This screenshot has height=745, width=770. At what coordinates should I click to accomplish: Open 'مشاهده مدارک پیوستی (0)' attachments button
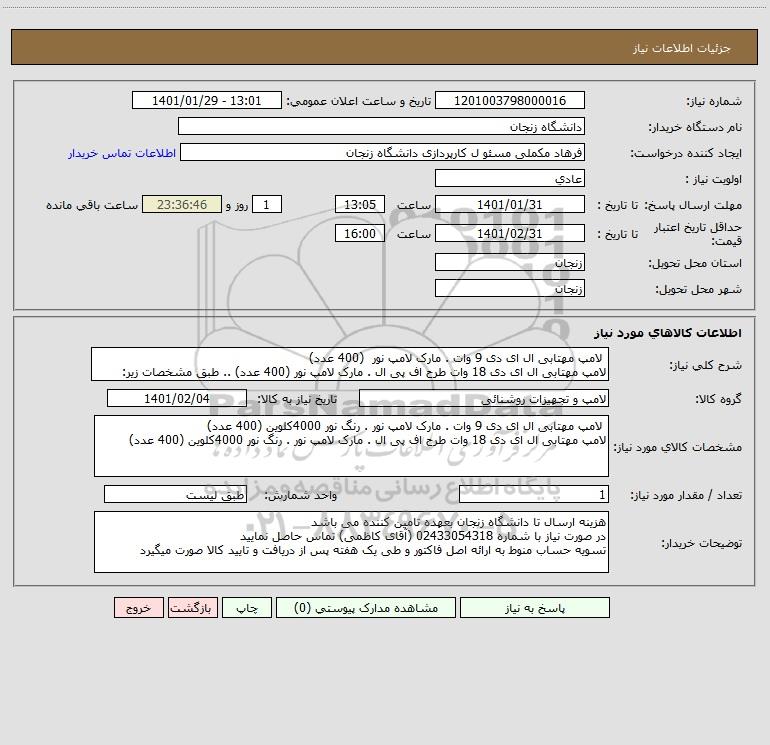(366, 607)
